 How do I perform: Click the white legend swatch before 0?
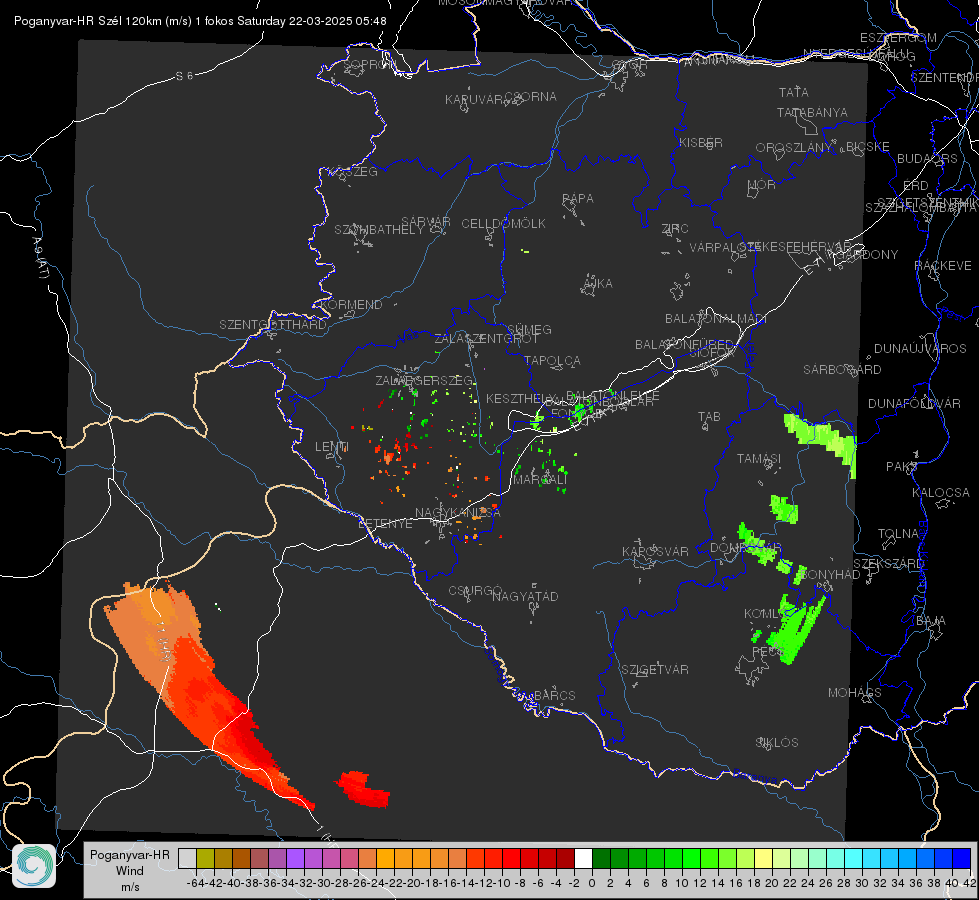[583, 858]
